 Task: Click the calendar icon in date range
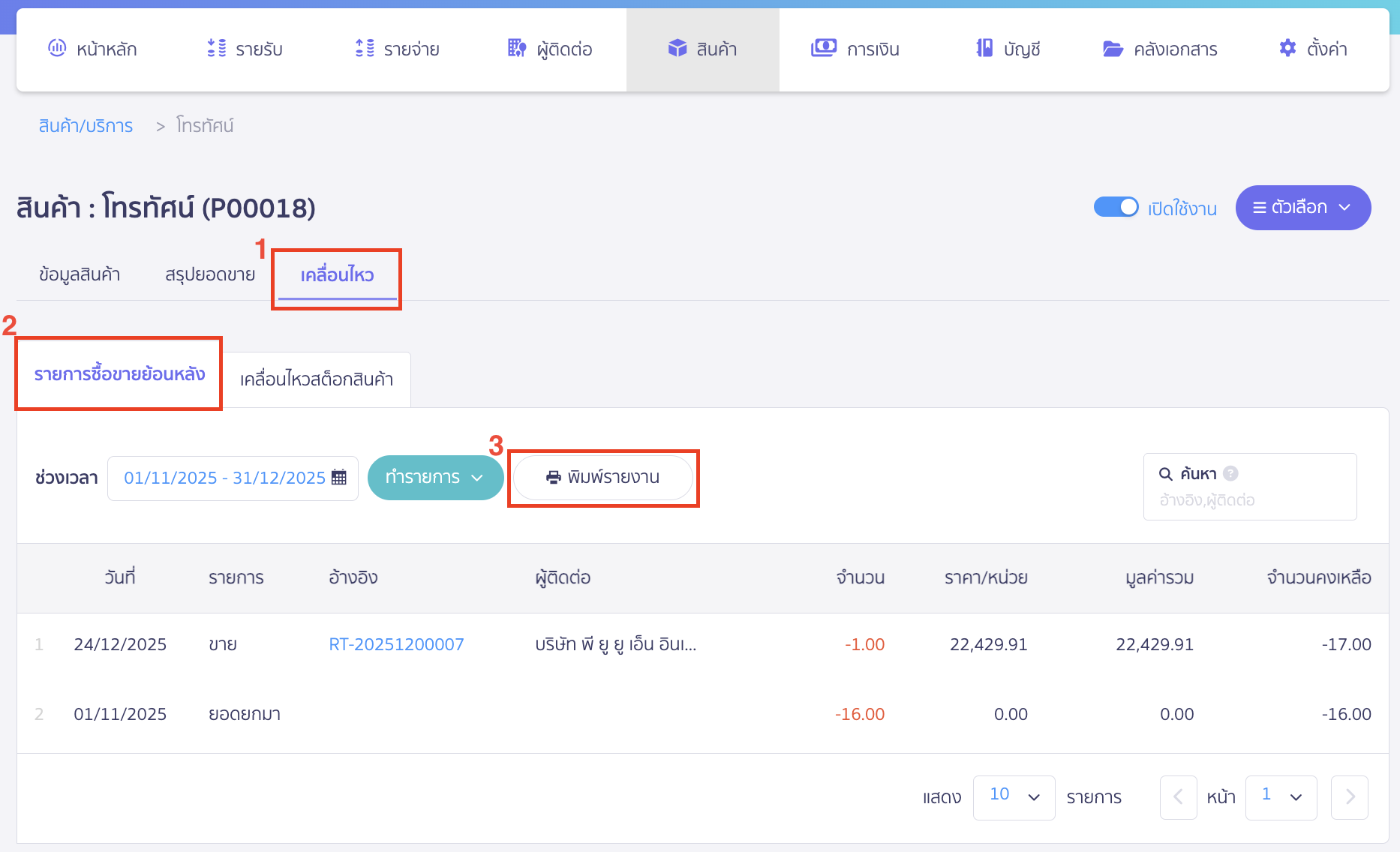pyautogui.click(x=339, y=477)
